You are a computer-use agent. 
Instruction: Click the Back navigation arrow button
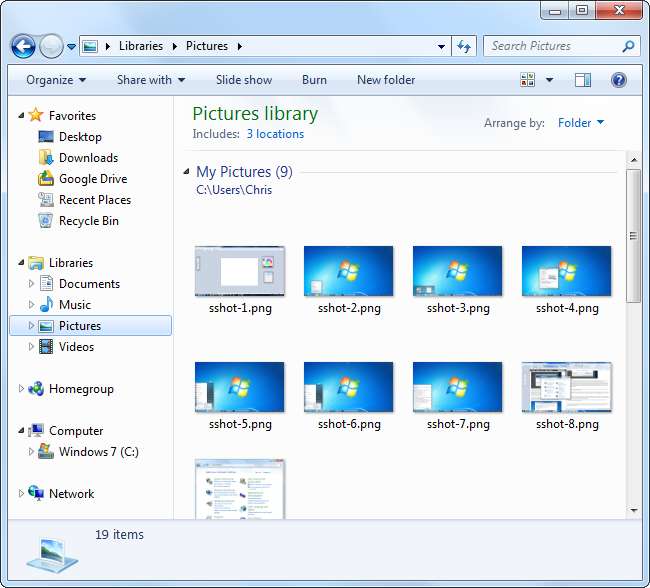pos(23,46)
